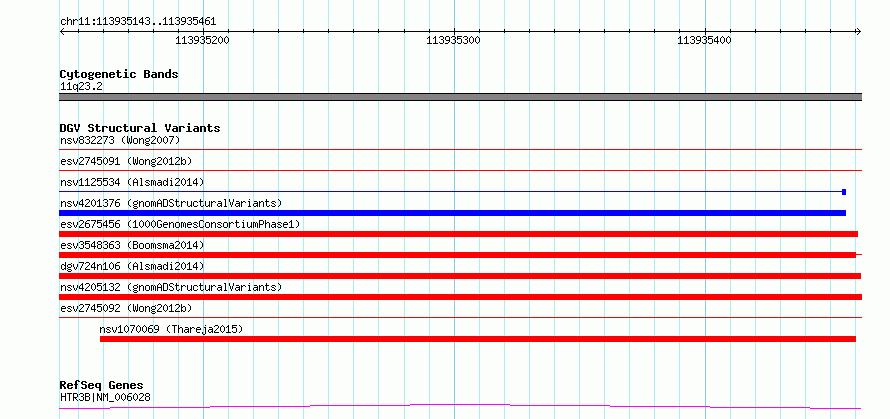The image size is (890, 419).
Task: Open variant nsv1125534 (Alsmadi2014) label
Action: point(132,182)
